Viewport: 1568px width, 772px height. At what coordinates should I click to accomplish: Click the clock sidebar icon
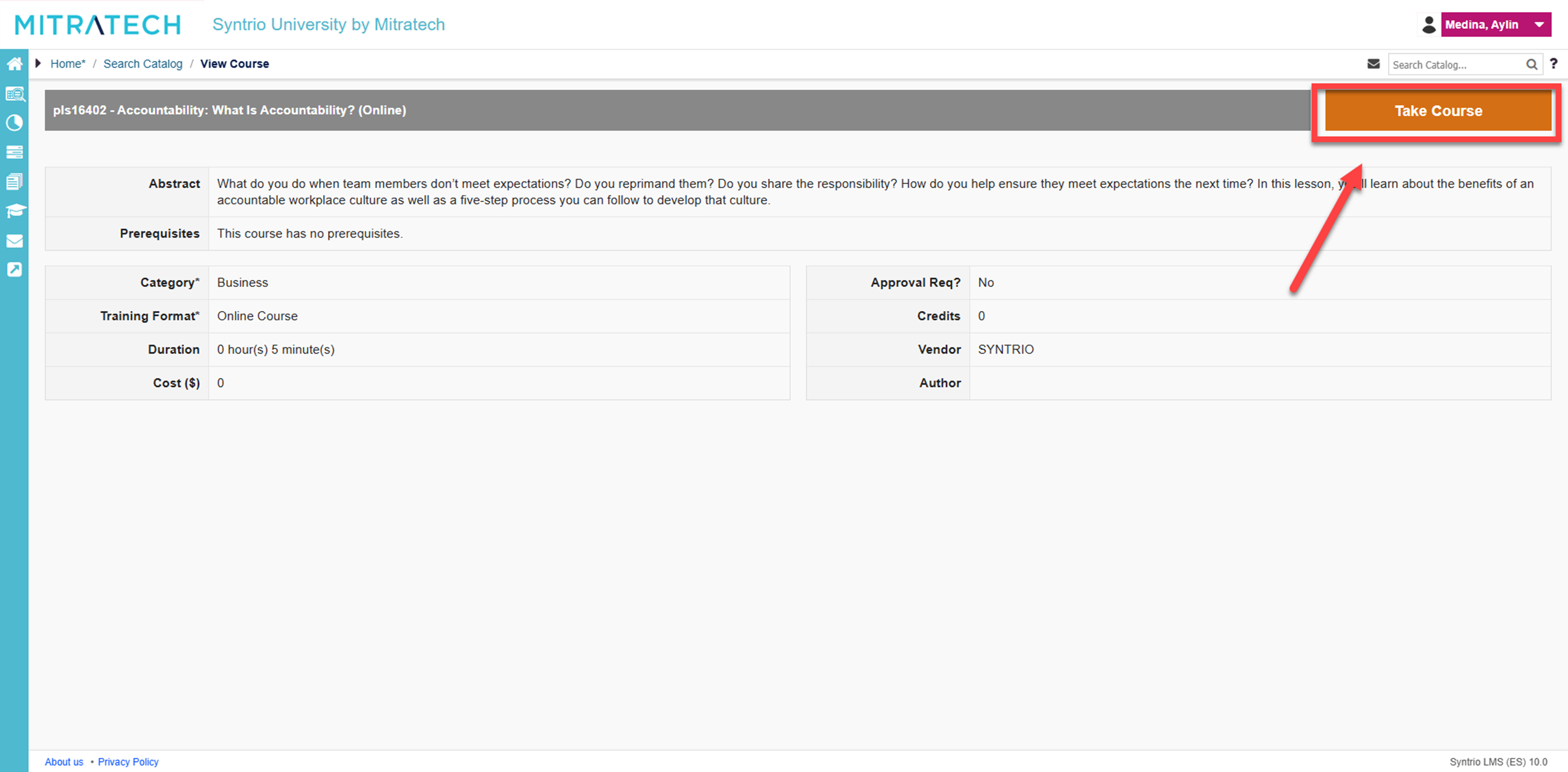point(15,123)
